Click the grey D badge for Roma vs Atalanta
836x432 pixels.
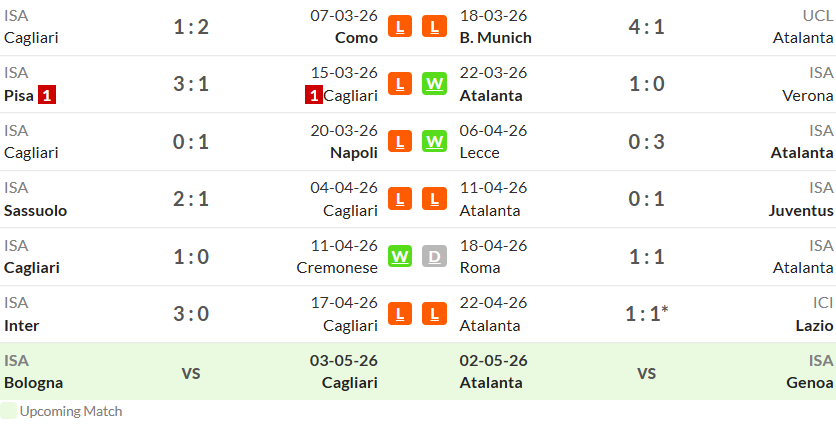435,257
